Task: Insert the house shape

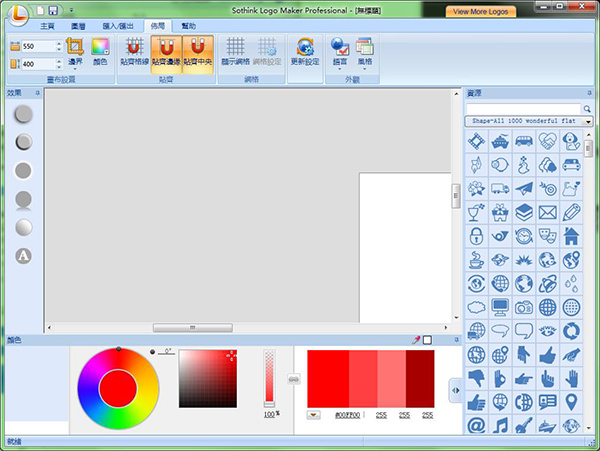Action: (x=571, y=236)
